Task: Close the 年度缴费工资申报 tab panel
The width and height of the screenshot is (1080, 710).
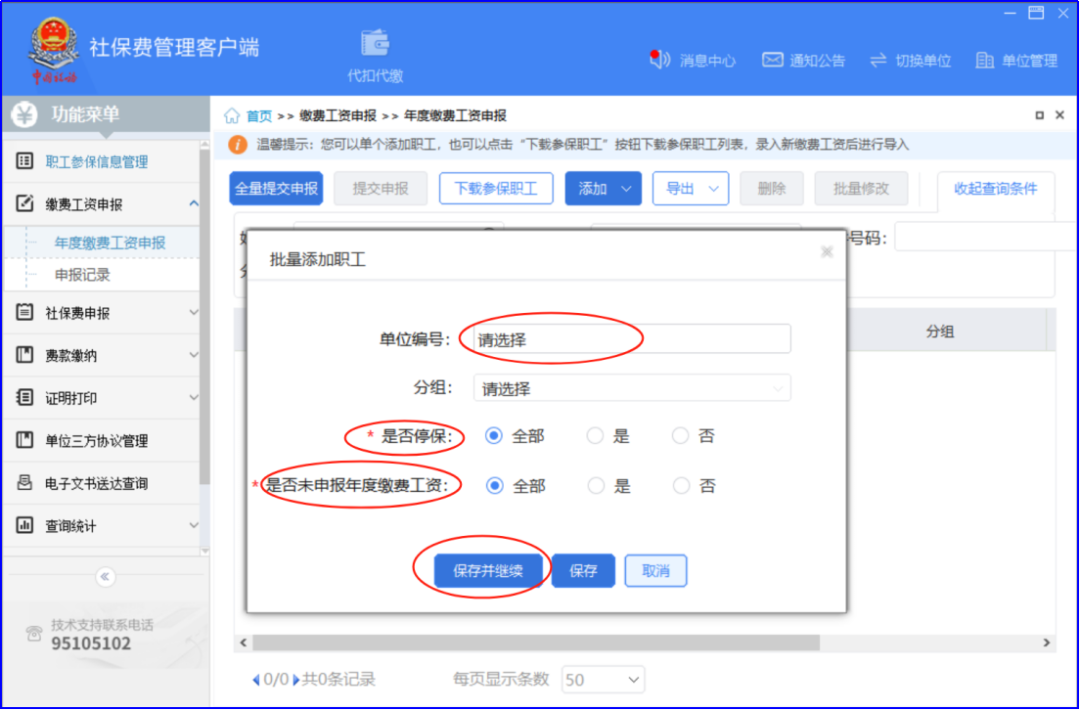Action: (1060, 116)
